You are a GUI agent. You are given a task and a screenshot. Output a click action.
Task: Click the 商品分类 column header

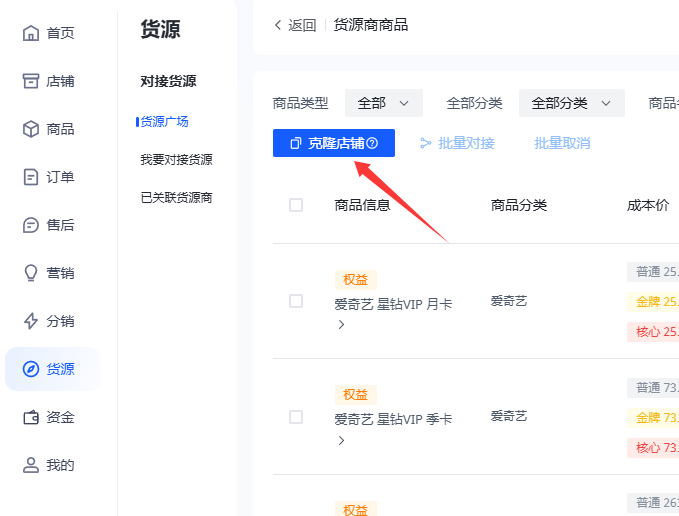tap(519, 205)
